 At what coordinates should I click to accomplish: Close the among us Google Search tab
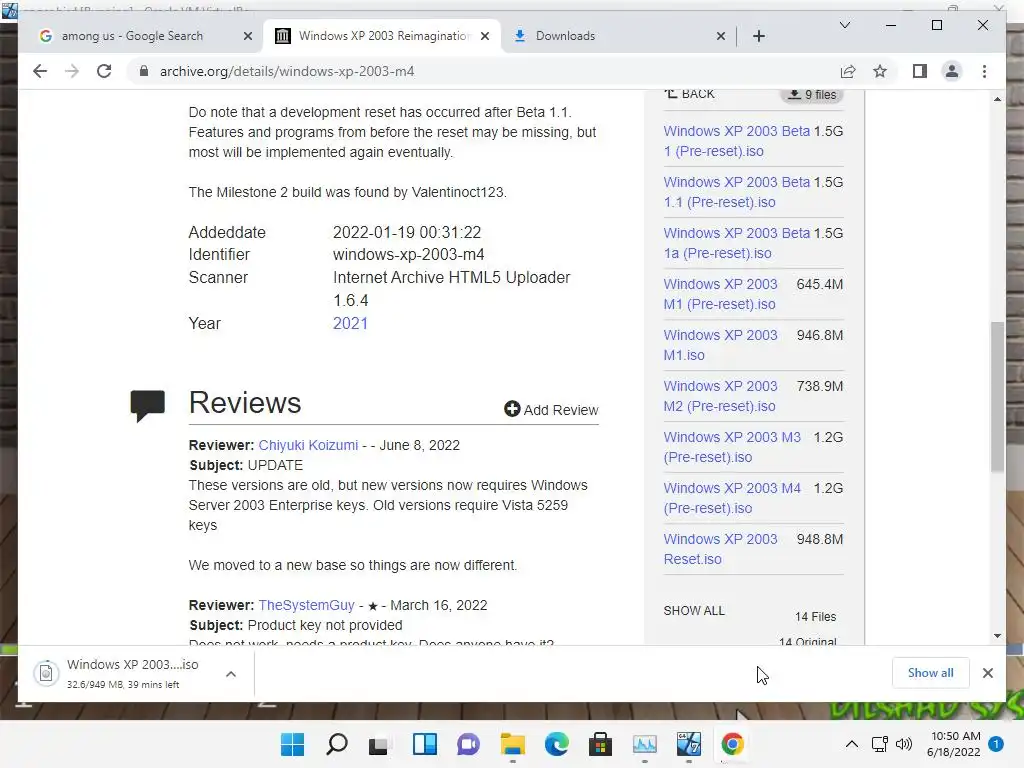click(x=248, y=36)
